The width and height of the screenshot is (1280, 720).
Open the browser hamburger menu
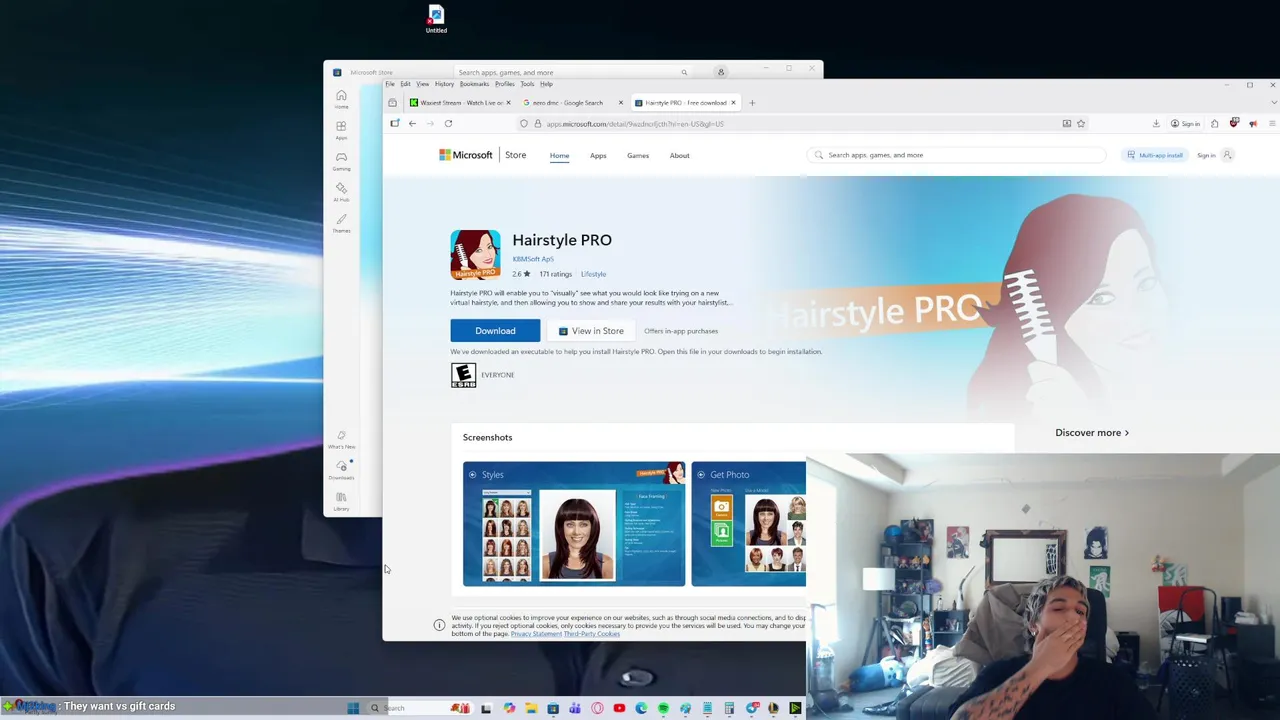click(1272, 124)
